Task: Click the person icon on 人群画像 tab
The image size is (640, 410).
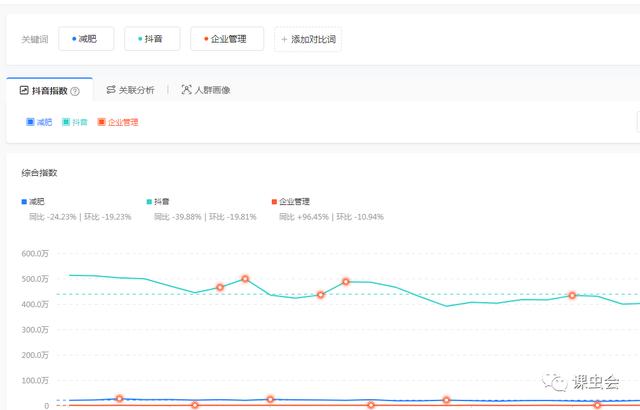Action: (186, 90)
